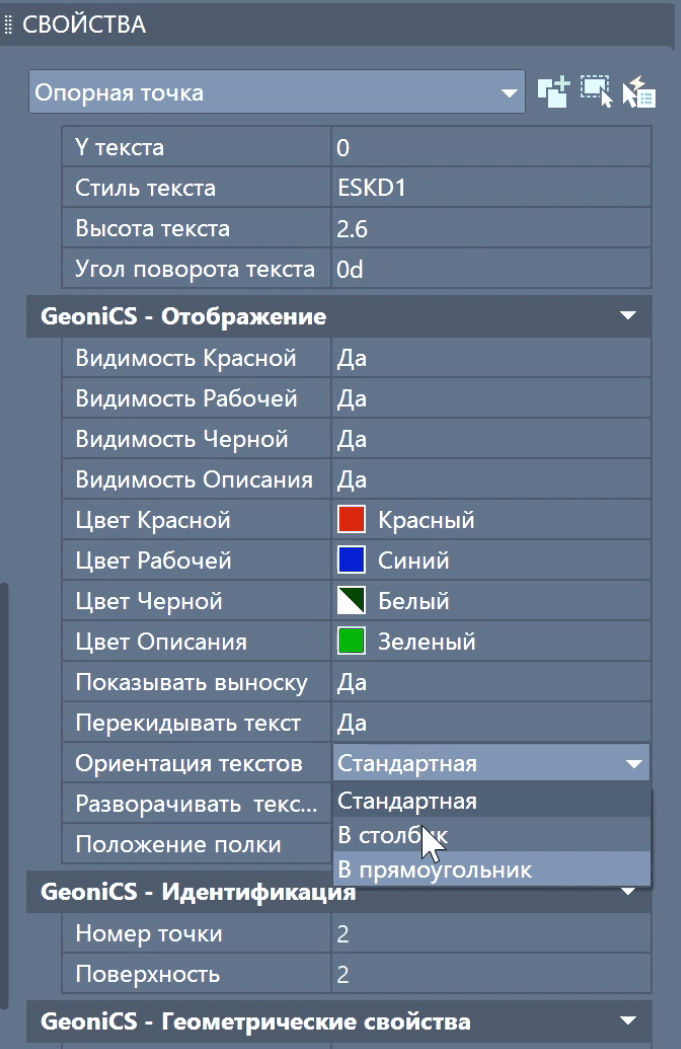Choose В прямоугольник from the orientation list
The width and height of the screenshot is (681, 1049).
[x=435, y=870]
